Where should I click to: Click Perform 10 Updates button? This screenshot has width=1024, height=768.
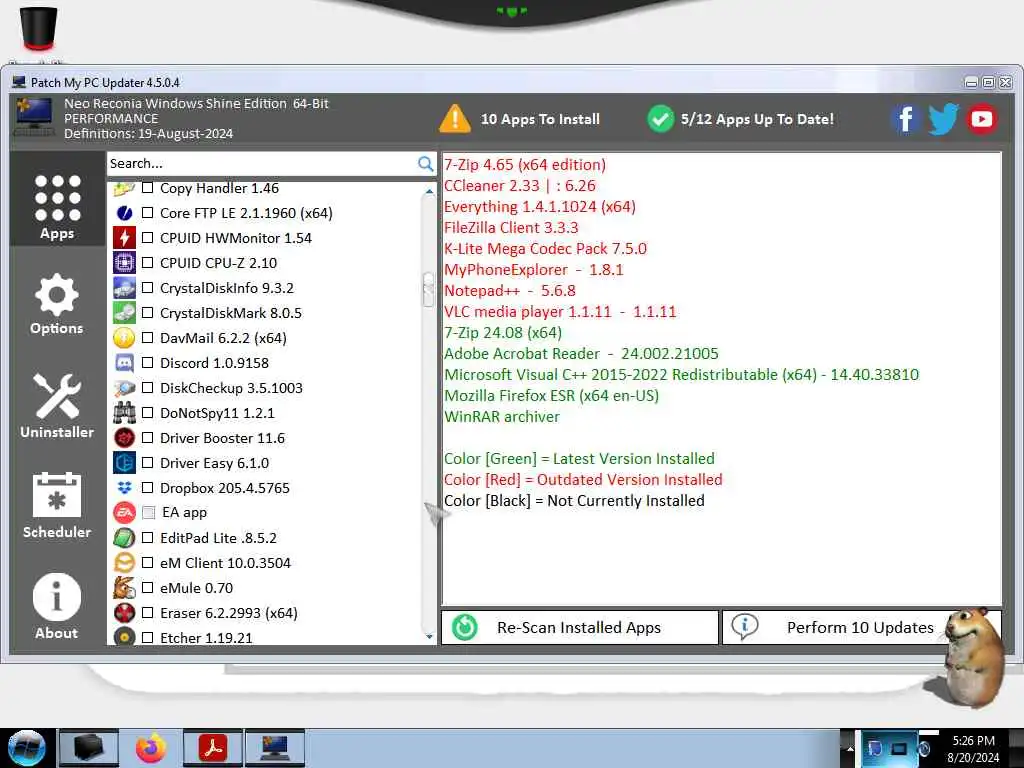tap(861, 628)
